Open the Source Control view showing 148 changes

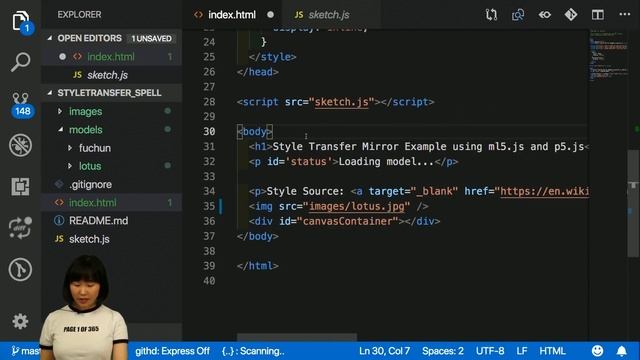21,104
